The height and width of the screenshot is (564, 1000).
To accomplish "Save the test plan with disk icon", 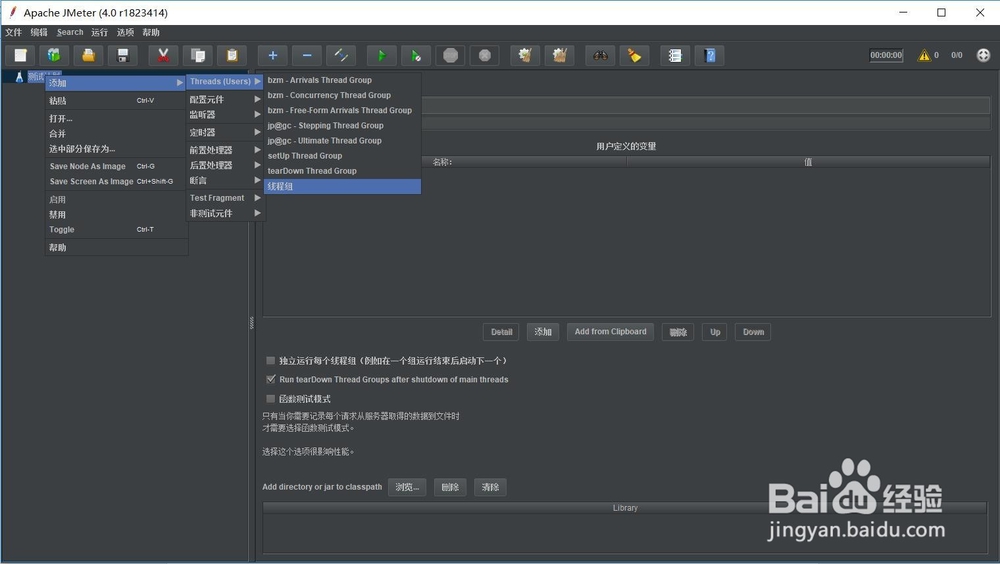I will (123, 56).
